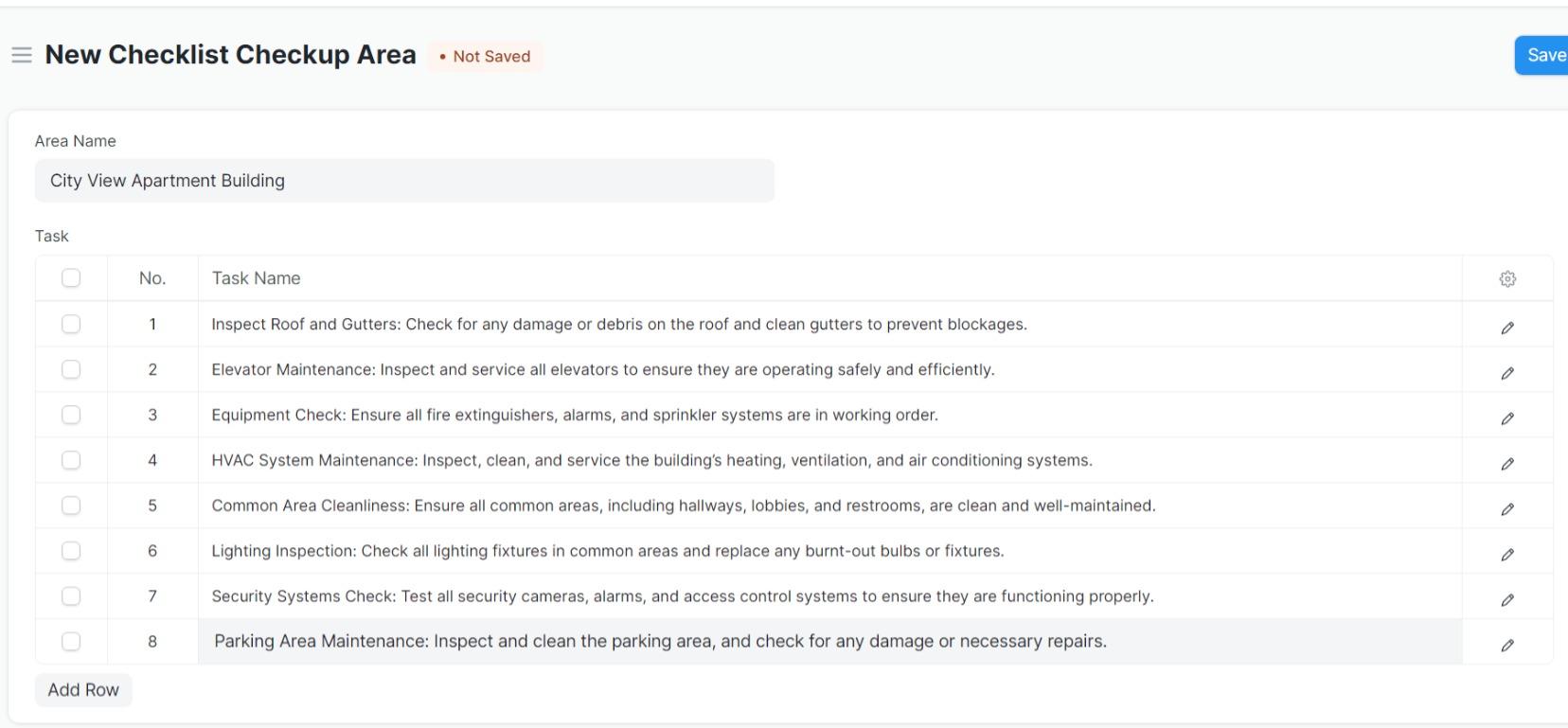This screenshot has width=1568, height=728.
Task: Click the Not Saved status indicator
Action: [485, 57]
